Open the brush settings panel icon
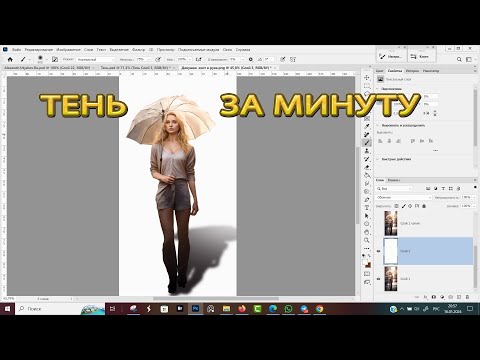The width and height of the screenshot is (480, 360). [55, 59]
